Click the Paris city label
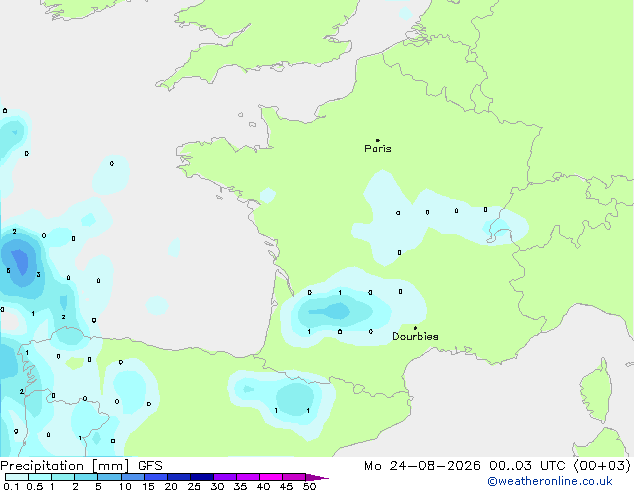The width and height of the screenshot is (634, 490). pyautogui.click(x=378, y=149)
